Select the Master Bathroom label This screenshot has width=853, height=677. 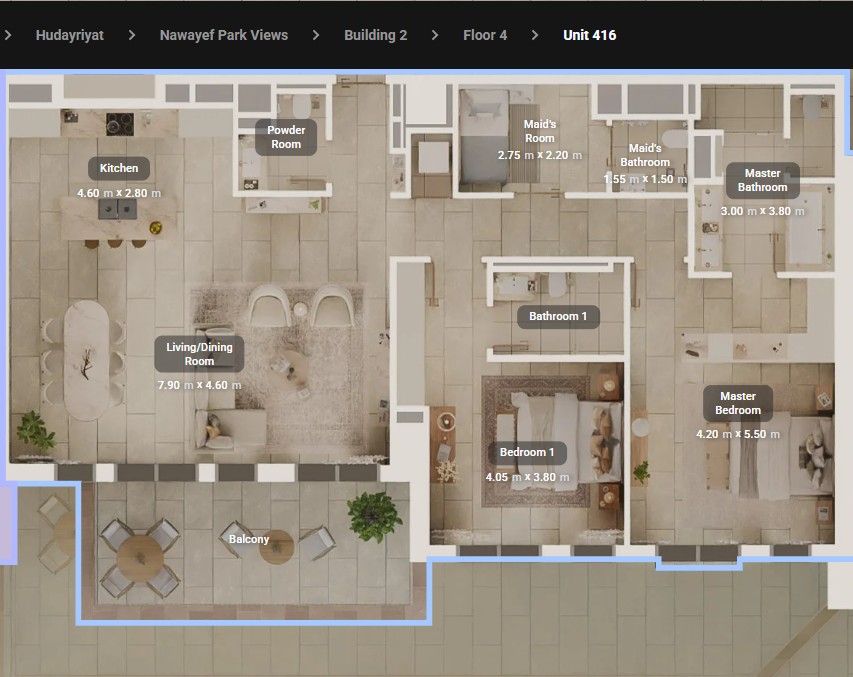(x=763, y=180)
